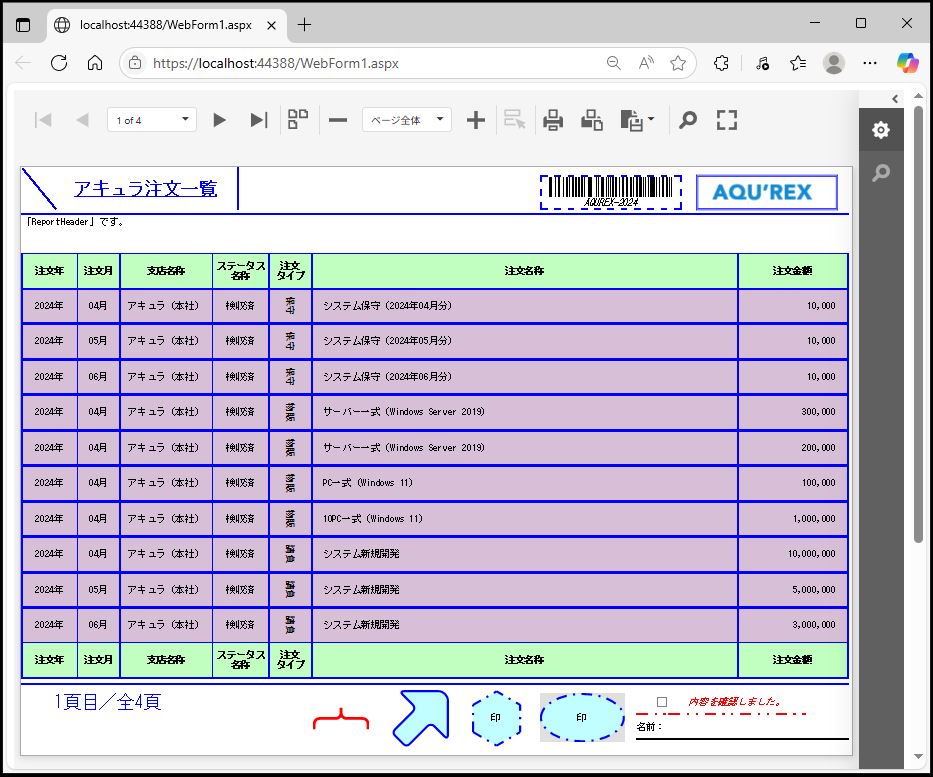Open the settings gear side panel
The image size is (933, 777).
pyautogui.click(x=880, y=131)
